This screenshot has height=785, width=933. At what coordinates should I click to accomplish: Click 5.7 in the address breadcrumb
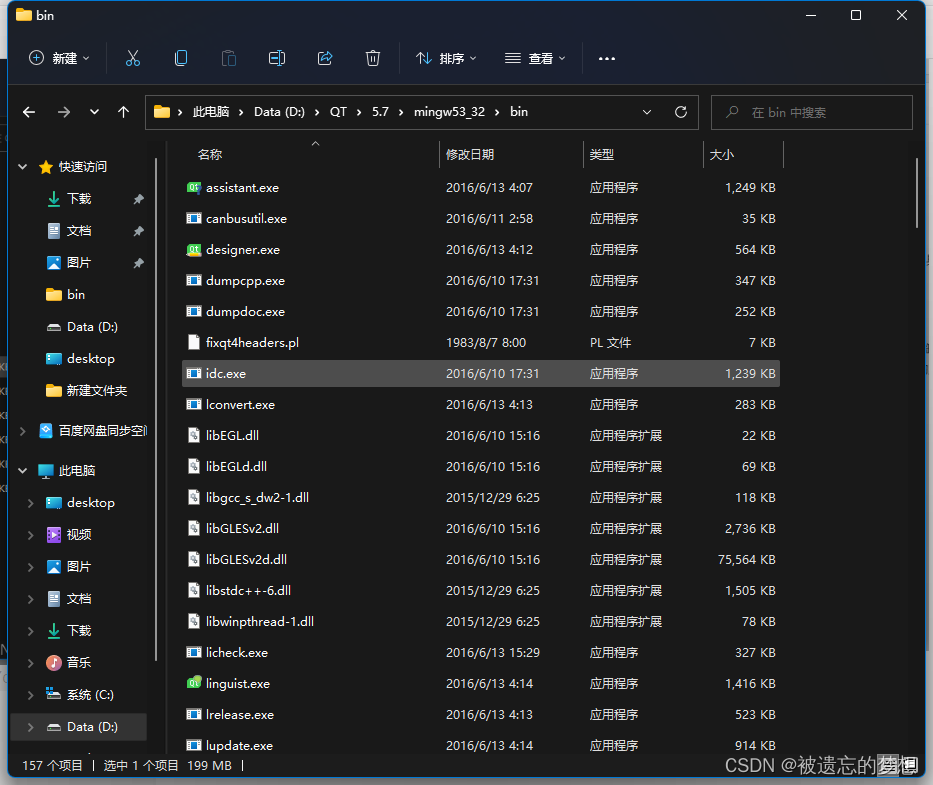coord(380,112)
